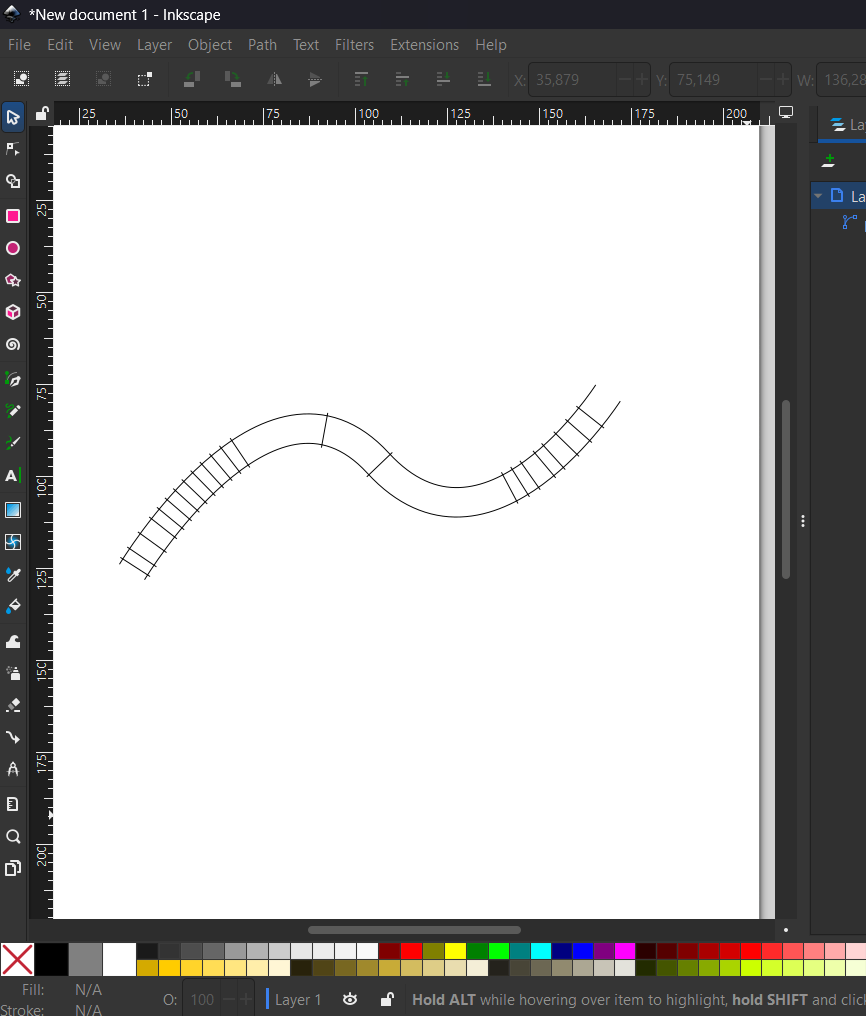The image size is (866, 1016).
Task: Select the Star and polygon tool
Action: tap(13, 280)
